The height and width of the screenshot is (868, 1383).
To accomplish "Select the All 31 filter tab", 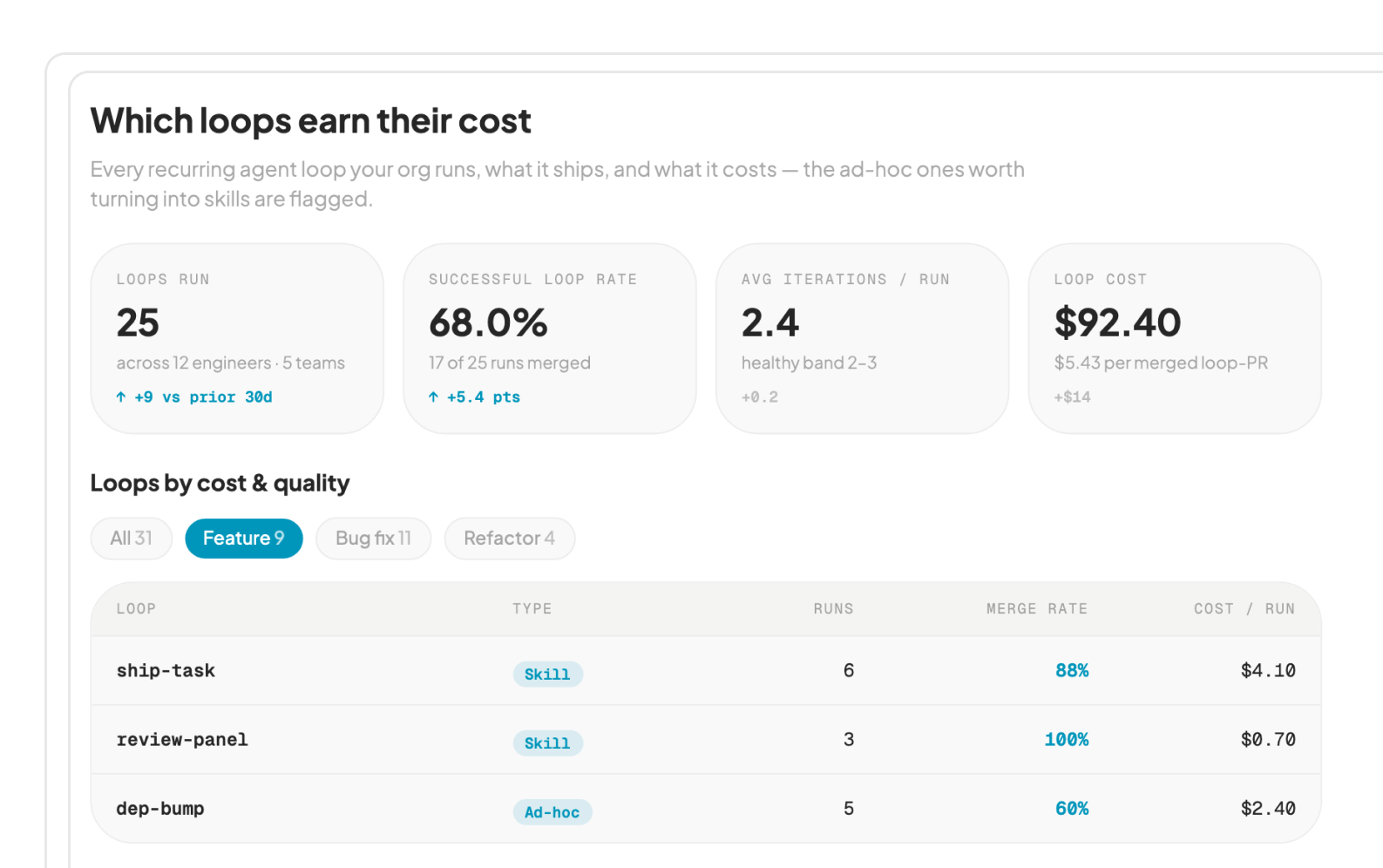I will pos(132,539).
